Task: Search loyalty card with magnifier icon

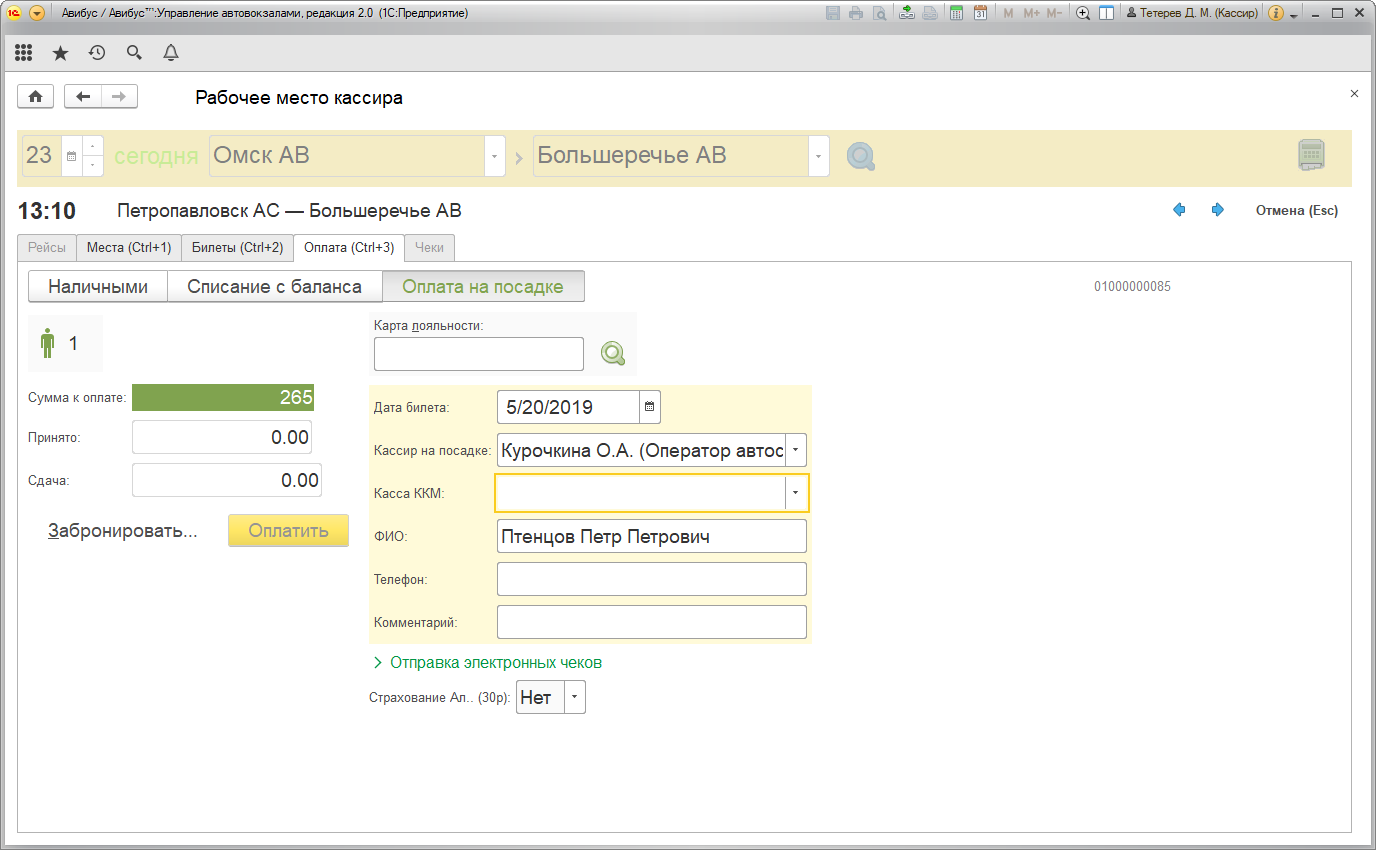Action: click(x=612, y=353)
